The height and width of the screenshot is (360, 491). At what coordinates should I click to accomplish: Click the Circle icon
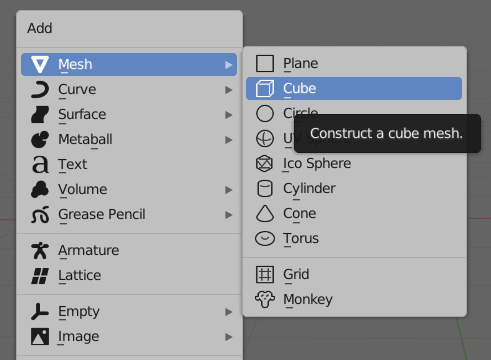265,113
